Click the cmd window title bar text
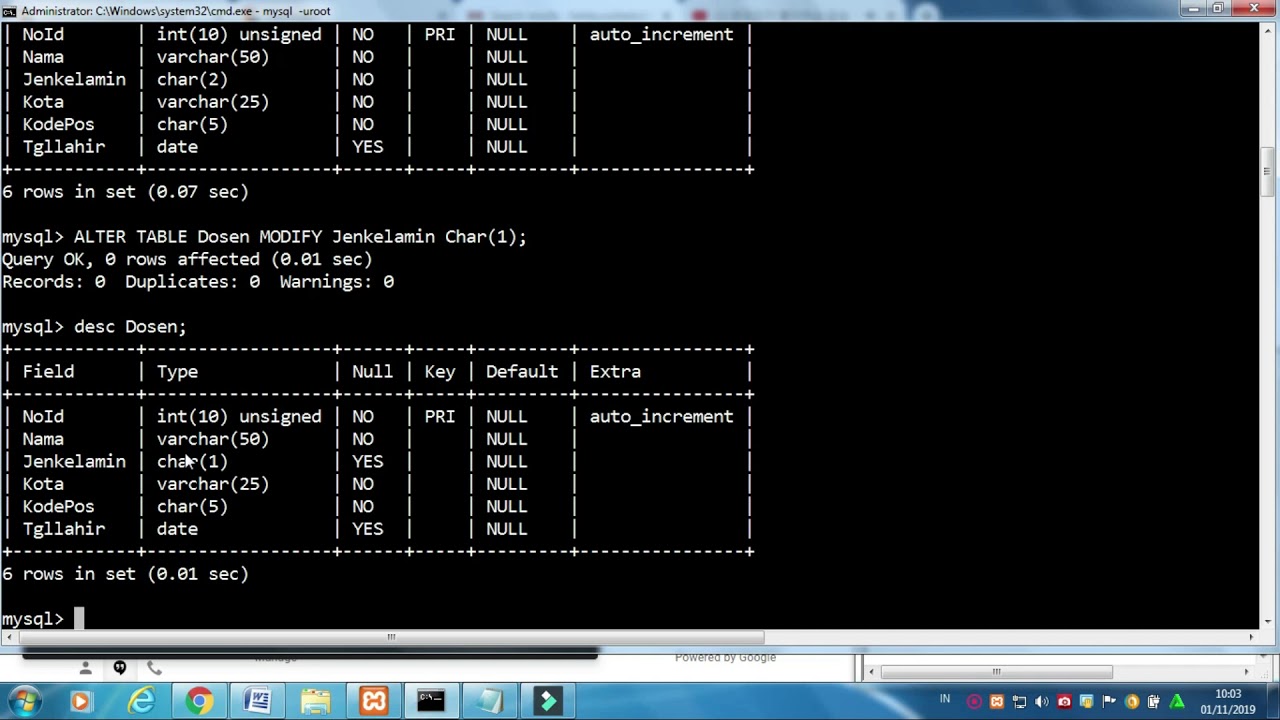Screen dimensions: 1280x720 point(176,11)
